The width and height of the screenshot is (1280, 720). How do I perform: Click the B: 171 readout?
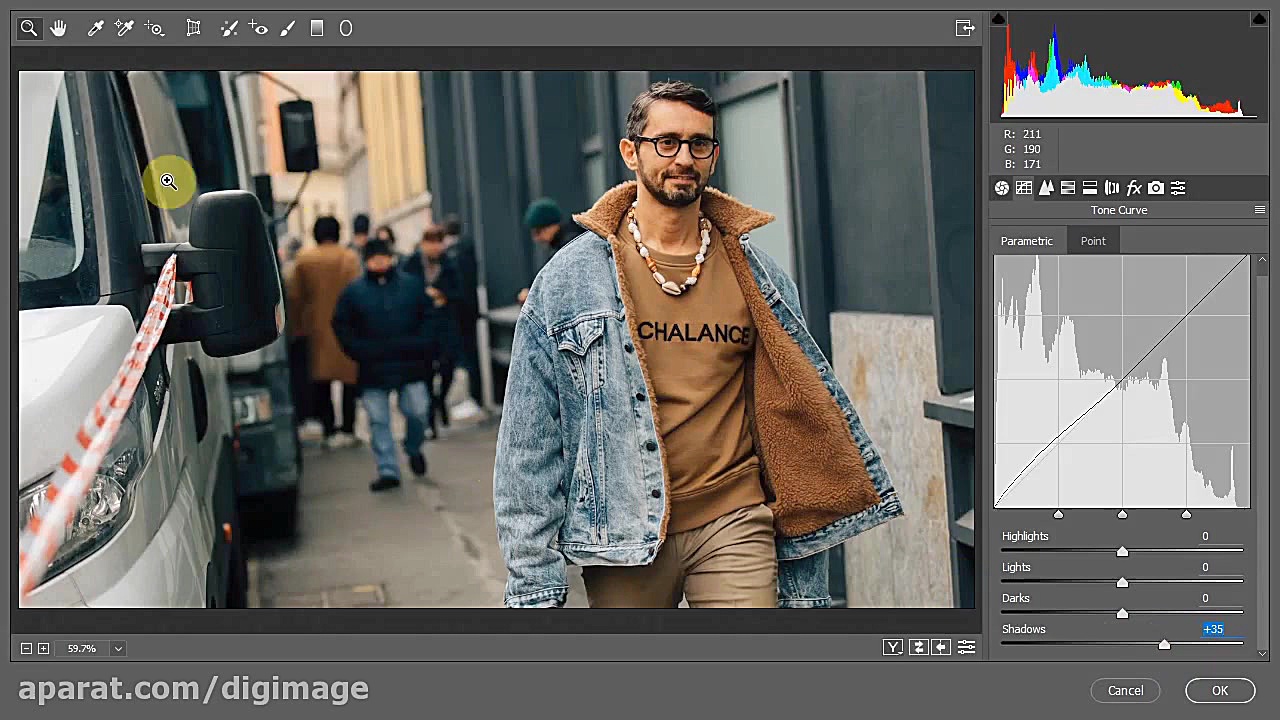point(1022,164)
